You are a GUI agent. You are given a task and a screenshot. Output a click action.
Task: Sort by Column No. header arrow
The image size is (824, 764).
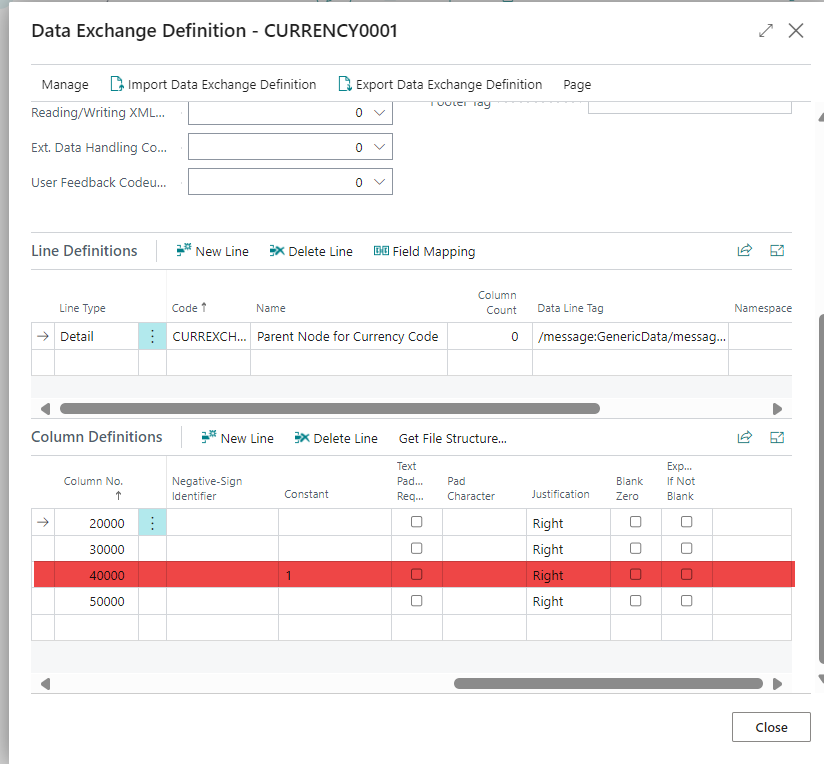[118, 495]
